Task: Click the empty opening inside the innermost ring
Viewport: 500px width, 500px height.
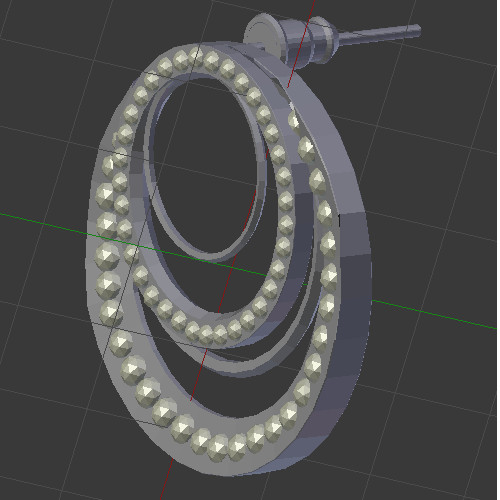Action: pyautogui.click(x=203, y=167)
